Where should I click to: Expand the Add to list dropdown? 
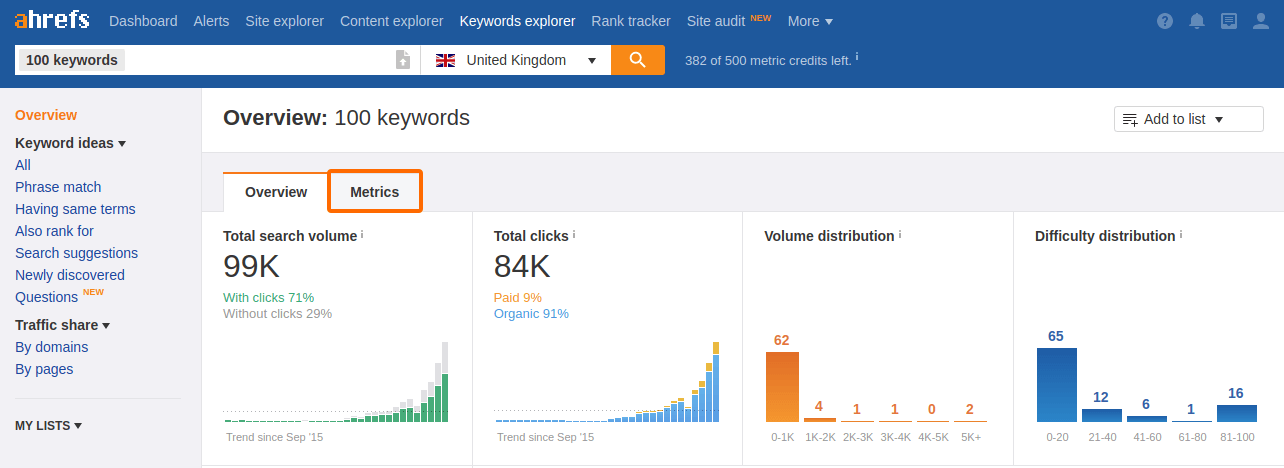1174,119
